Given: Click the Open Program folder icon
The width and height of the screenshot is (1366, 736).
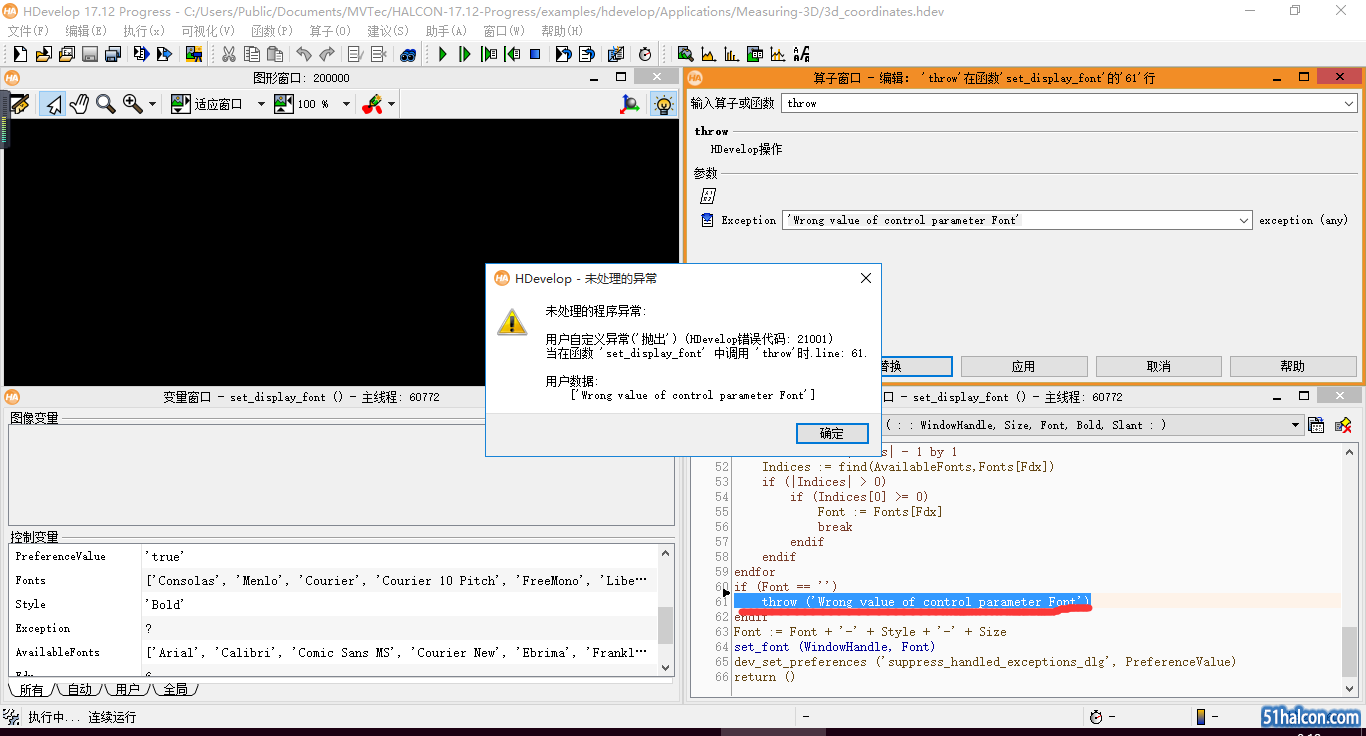Looking at the screenshot, I should point(43,54).
